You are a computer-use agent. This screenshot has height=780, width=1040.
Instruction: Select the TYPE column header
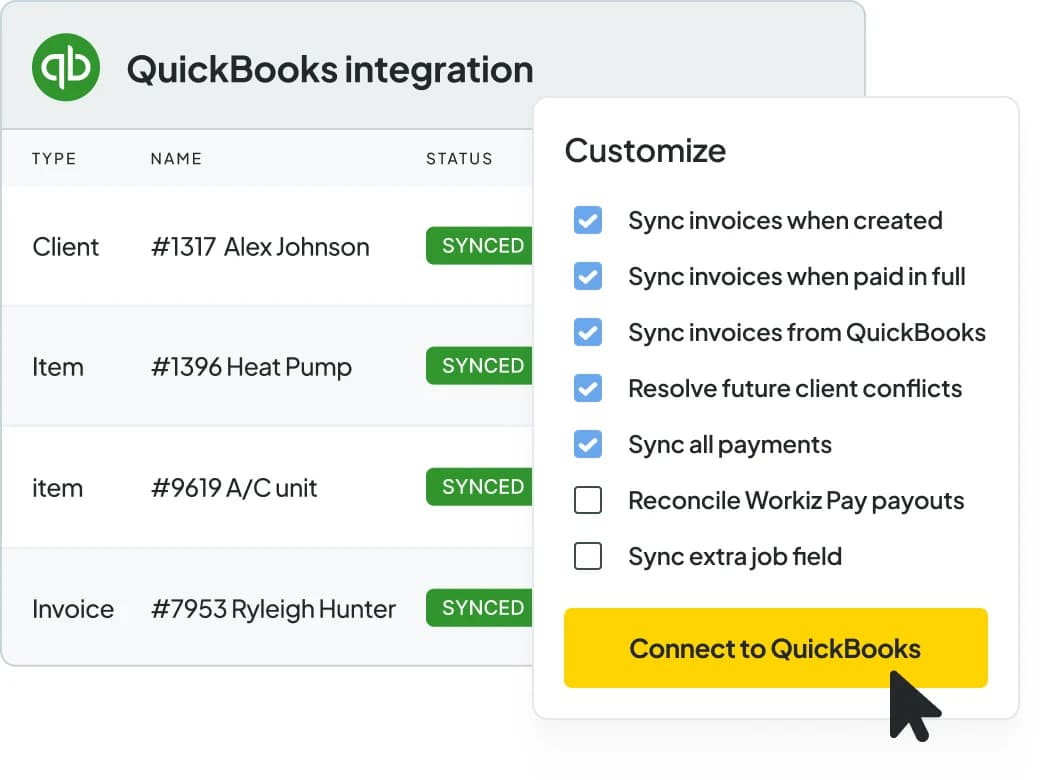coord(54,159)
